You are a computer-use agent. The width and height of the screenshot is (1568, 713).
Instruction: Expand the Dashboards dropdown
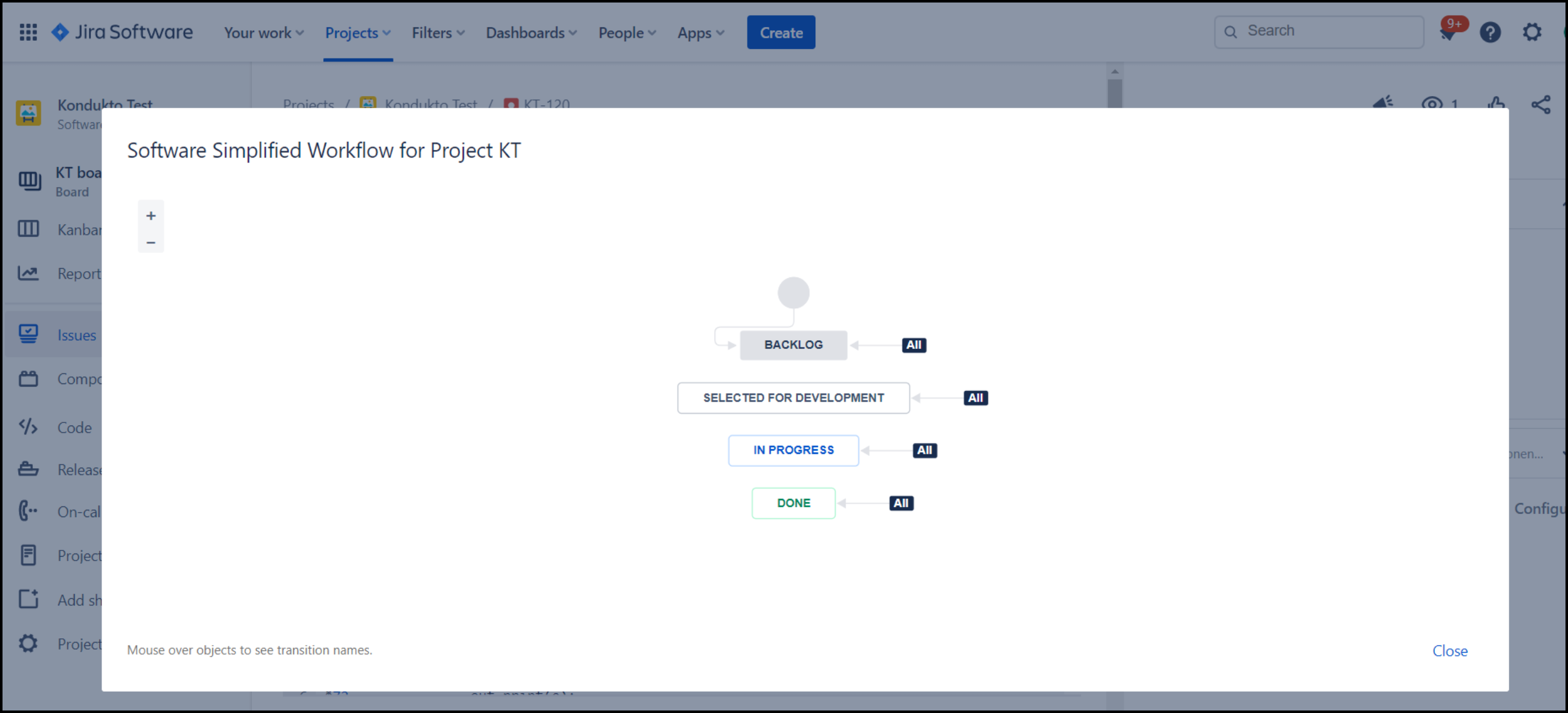[531, 33]
